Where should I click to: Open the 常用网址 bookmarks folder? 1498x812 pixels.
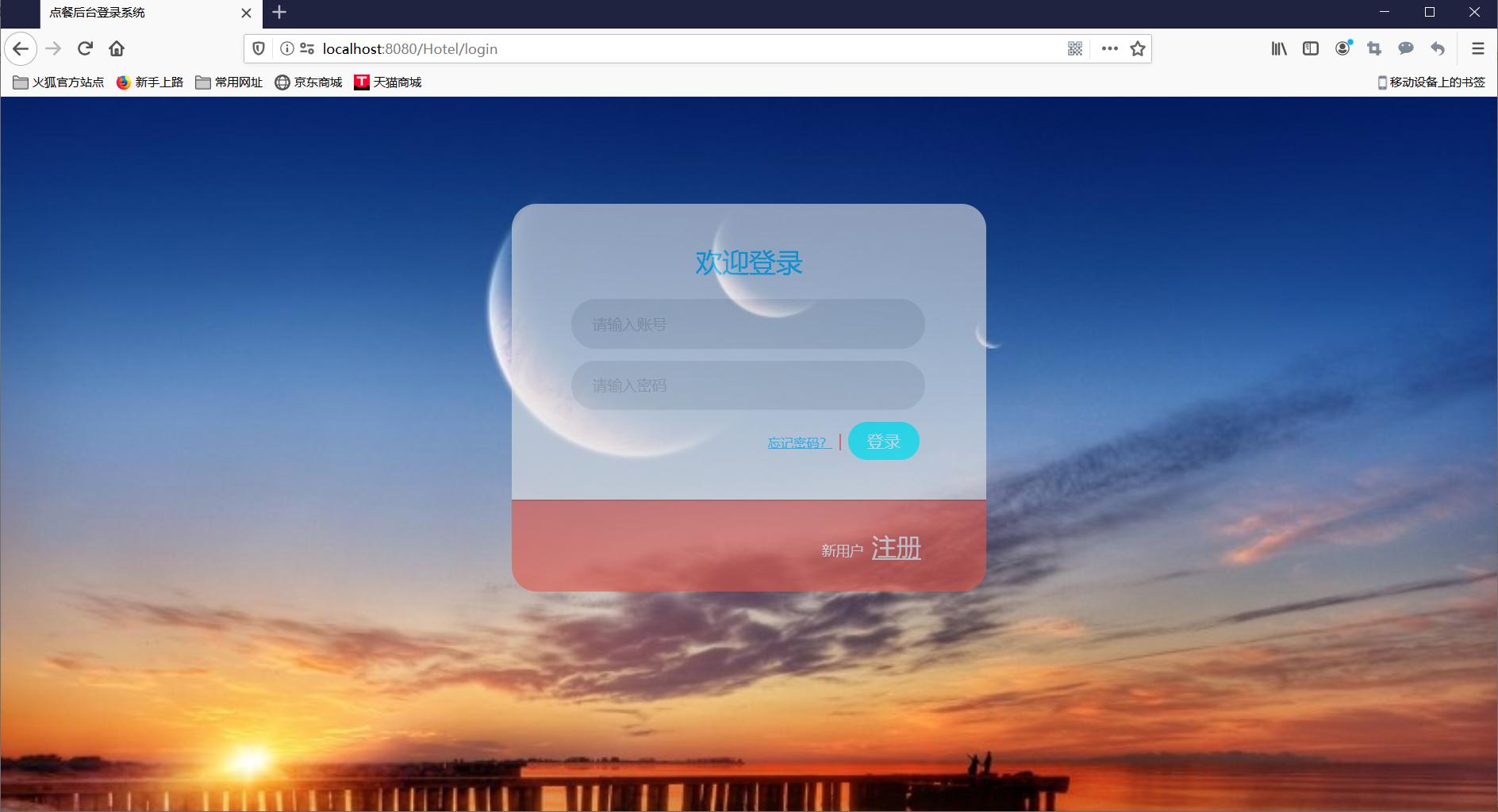point(229,82)
